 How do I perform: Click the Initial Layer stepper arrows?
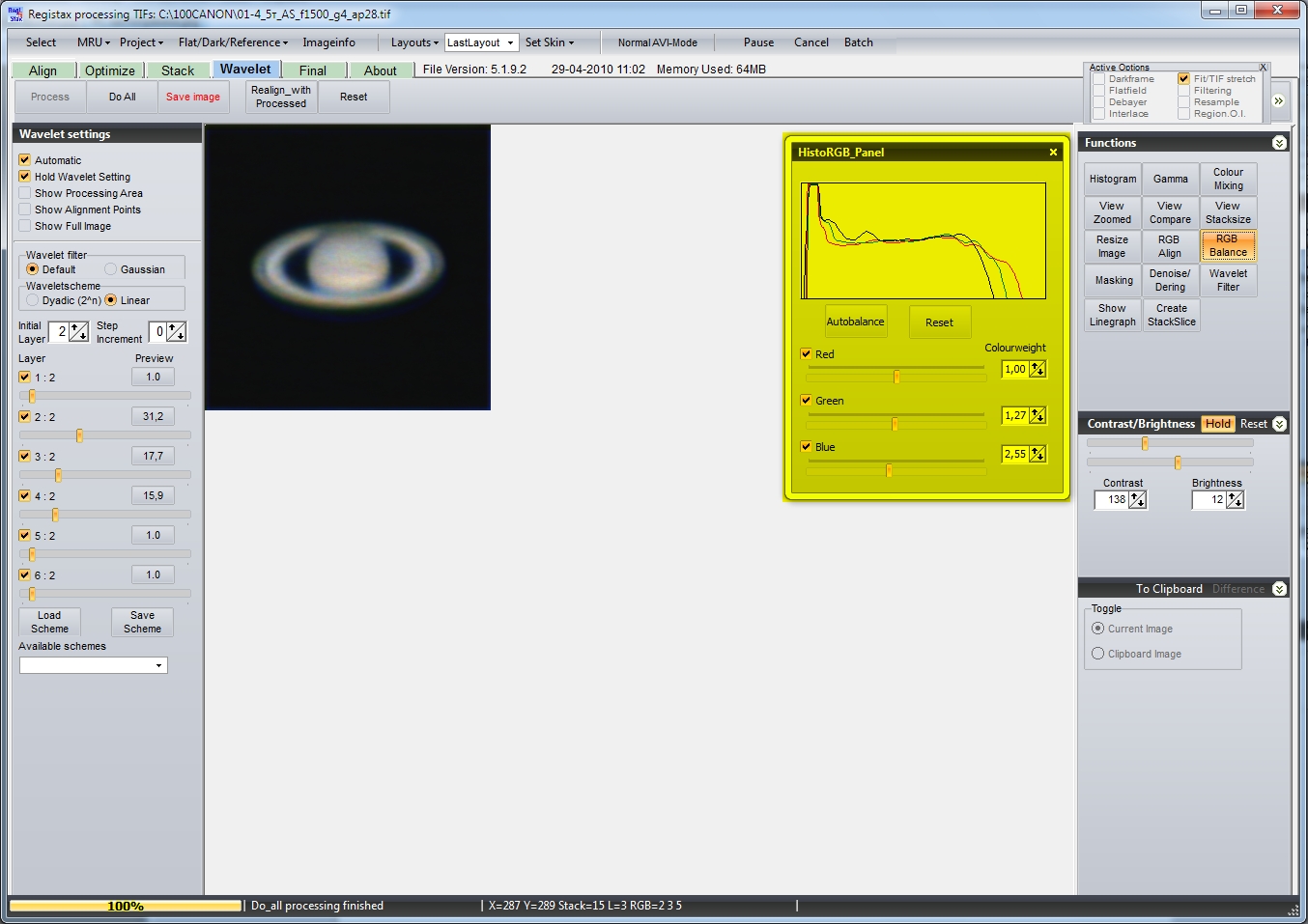click(78, 332)
